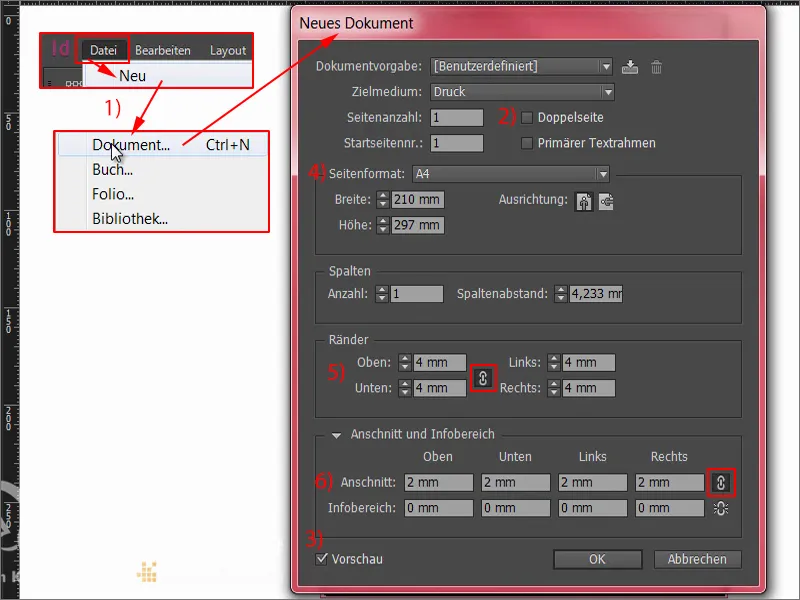Click the Spalten Anzahl field
The height and width of the screenshot is (600, 800).
[x=417, y=294]
